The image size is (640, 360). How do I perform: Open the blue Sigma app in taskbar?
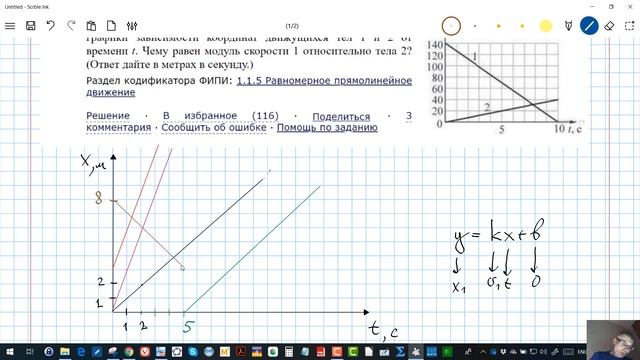click(400, 351)
